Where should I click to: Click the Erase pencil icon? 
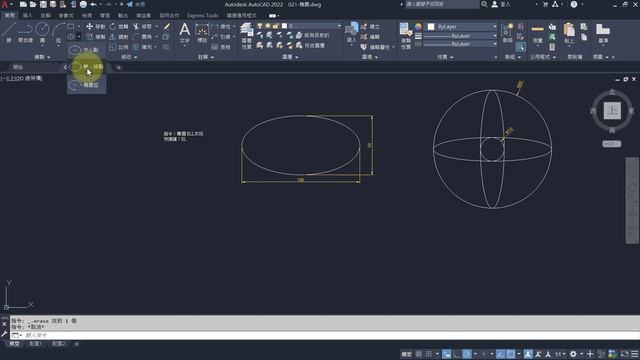[167, 27]
